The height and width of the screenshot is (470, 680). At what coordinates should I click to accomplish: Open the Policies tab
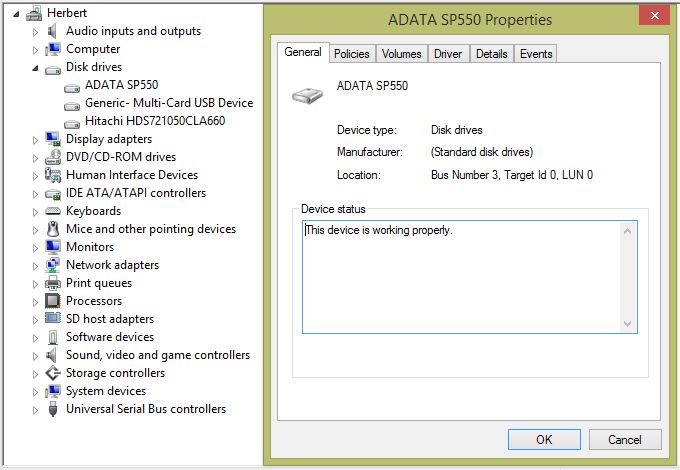pos(352,54)
